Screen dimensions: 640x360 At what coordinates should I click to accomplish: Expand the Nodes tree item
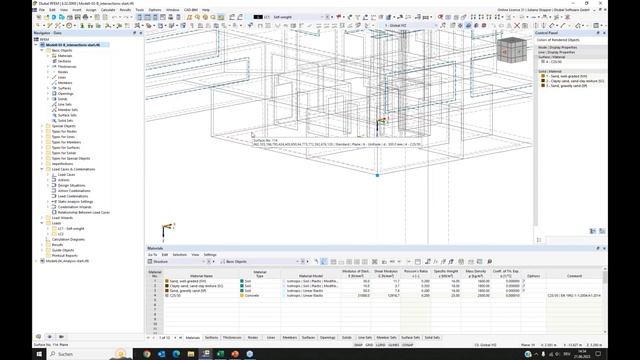(x=48, y=72)
